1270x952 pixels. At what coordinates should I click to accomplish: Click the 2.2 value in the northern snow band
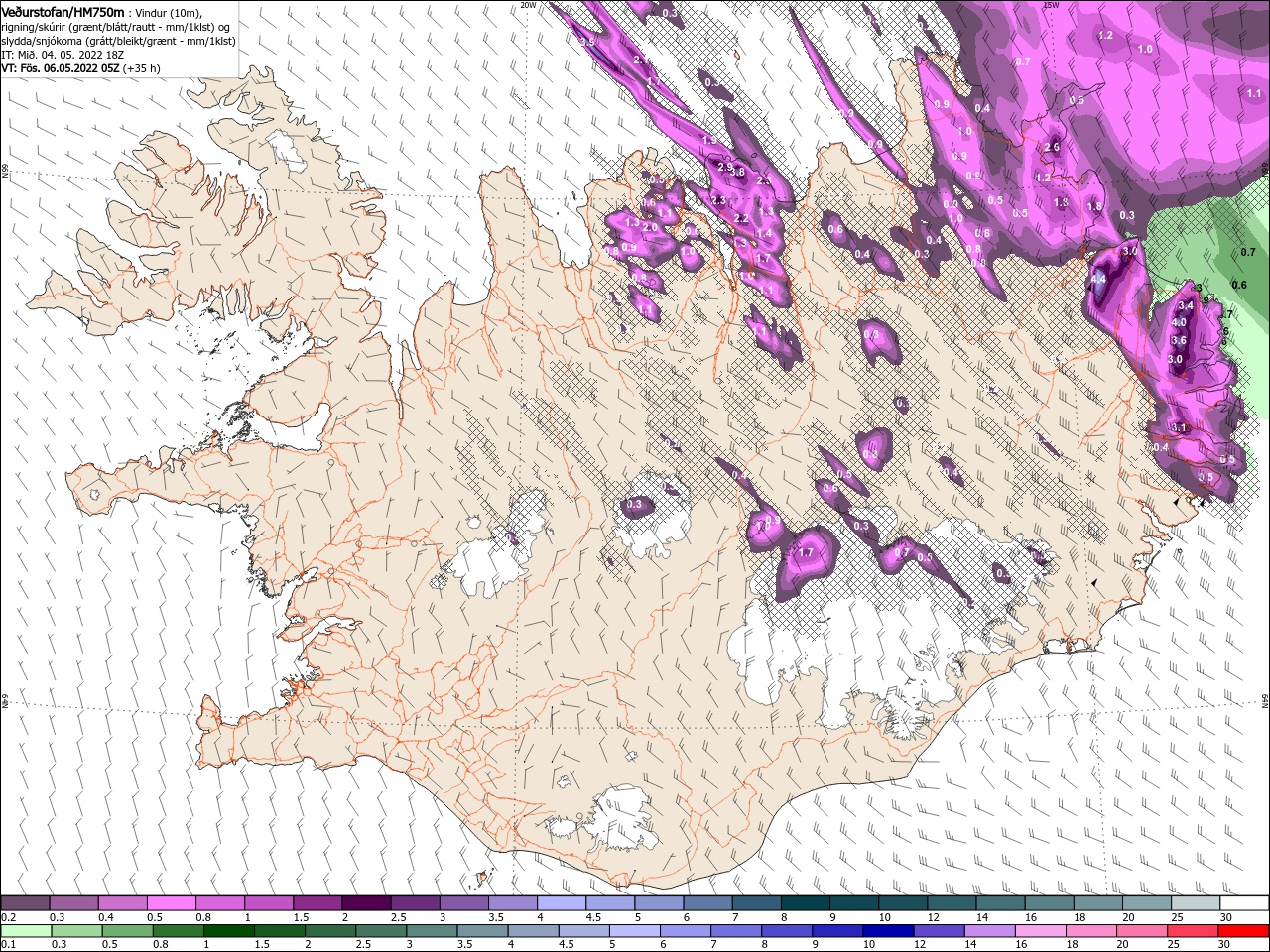tap(741, 218)
